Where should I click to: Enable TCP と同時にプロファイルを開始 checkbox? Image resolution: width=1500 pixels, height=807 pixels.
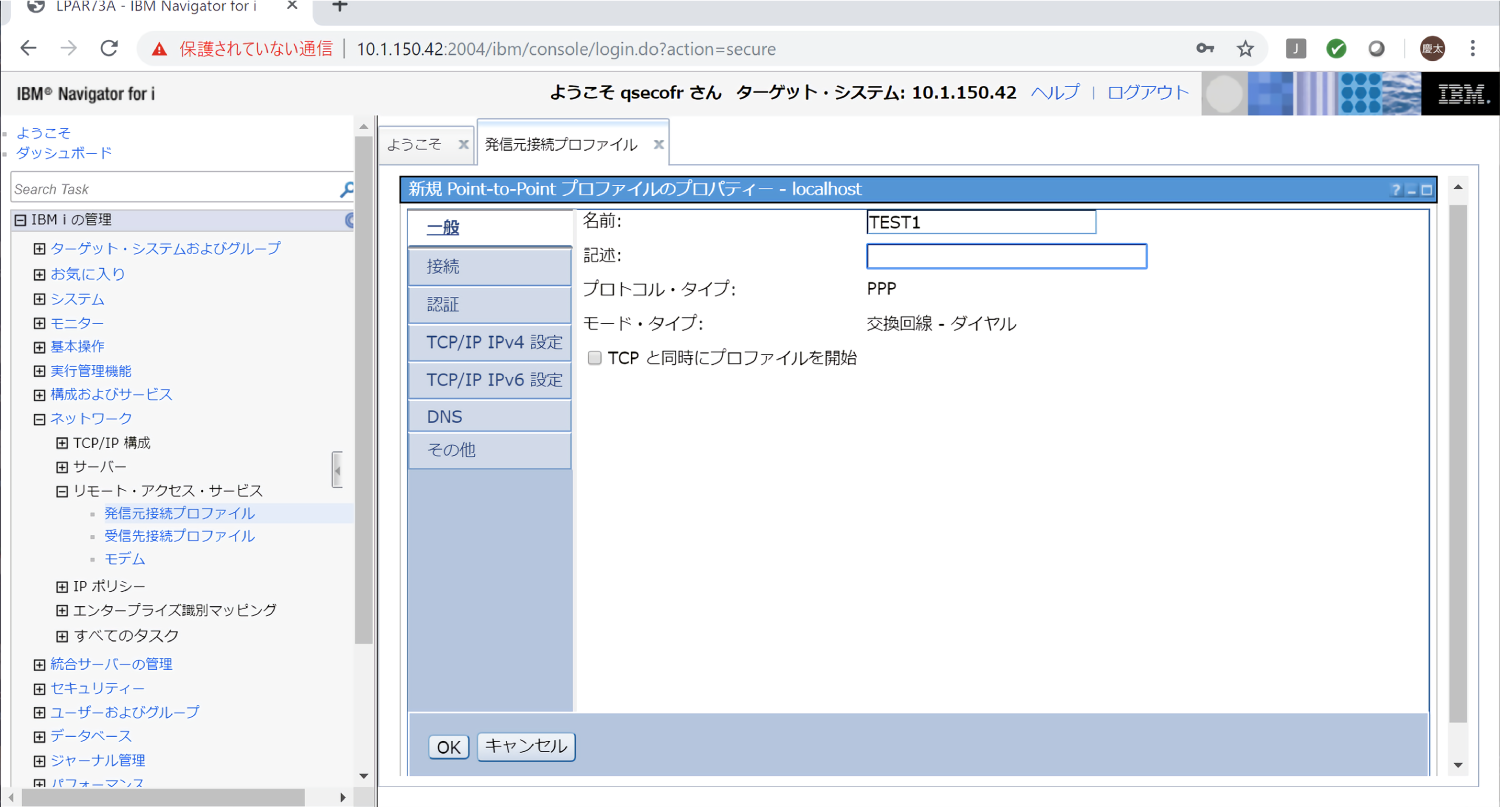point(594,358)
